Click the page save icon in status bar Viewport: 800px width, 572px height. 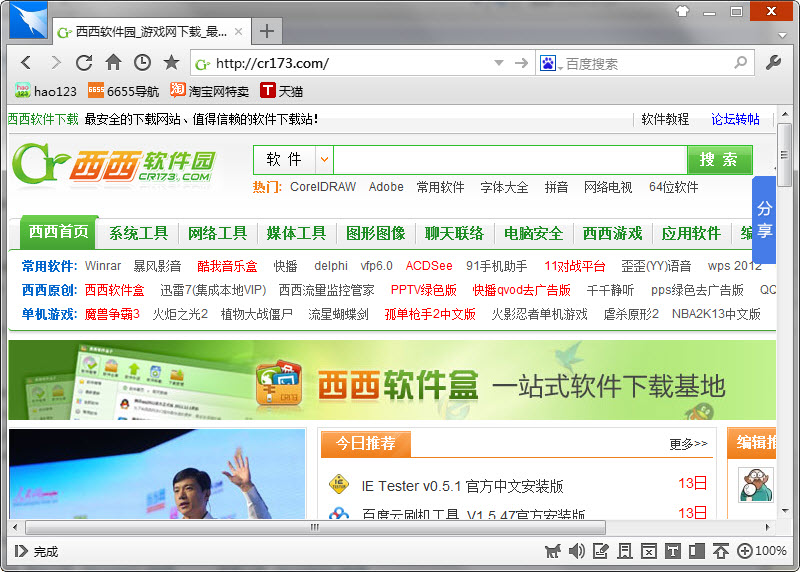pos(624,551)
